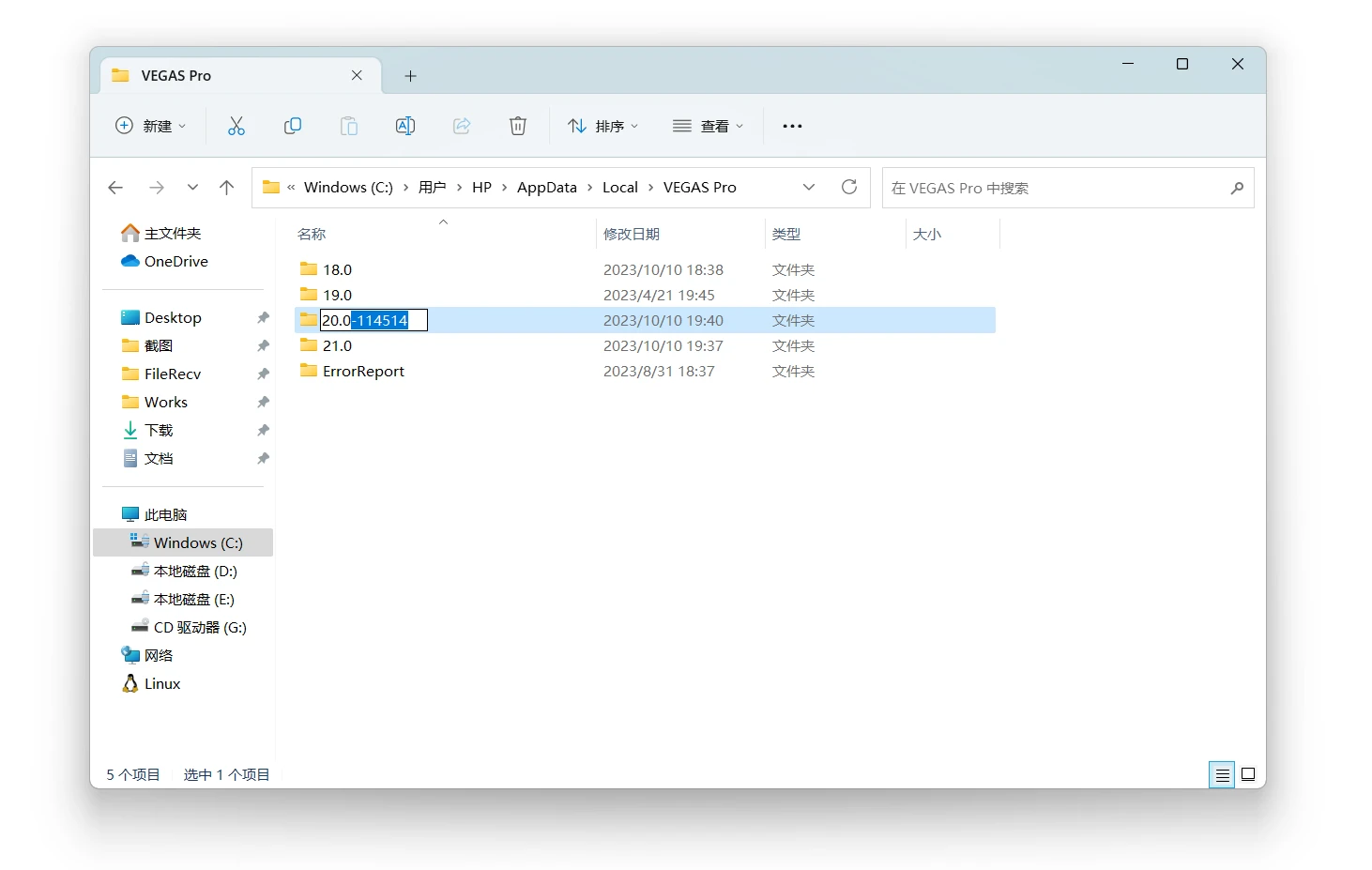The width and height of the screenshot is (1372, 870).
Task: Click the 21.0 folder icon
Action: pos(309,345)
